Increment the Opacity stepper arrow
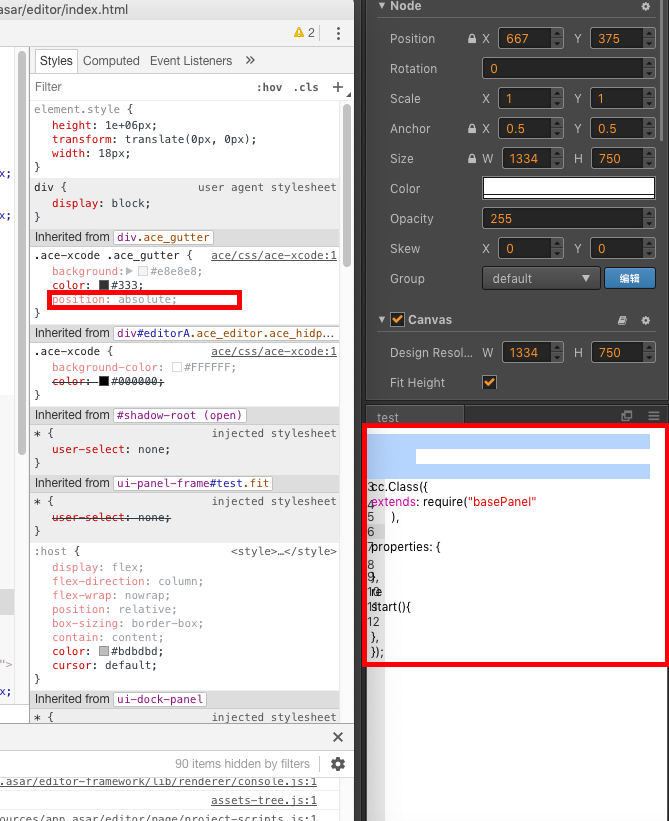 point(649,214)
